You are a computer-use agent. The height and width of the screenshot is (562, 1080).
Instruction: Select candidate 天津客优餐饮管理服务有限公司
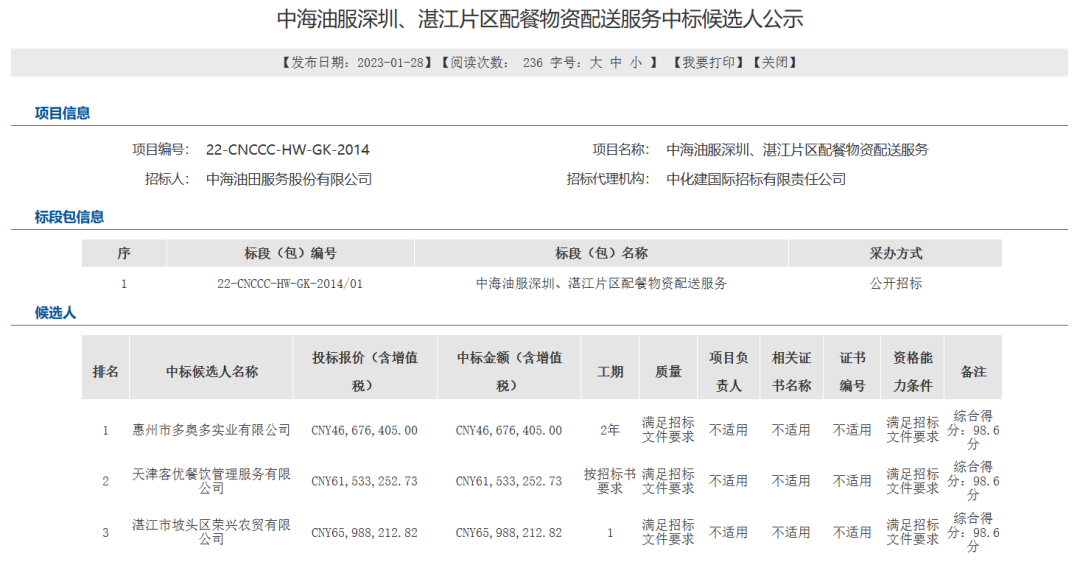tap(211, 481)
